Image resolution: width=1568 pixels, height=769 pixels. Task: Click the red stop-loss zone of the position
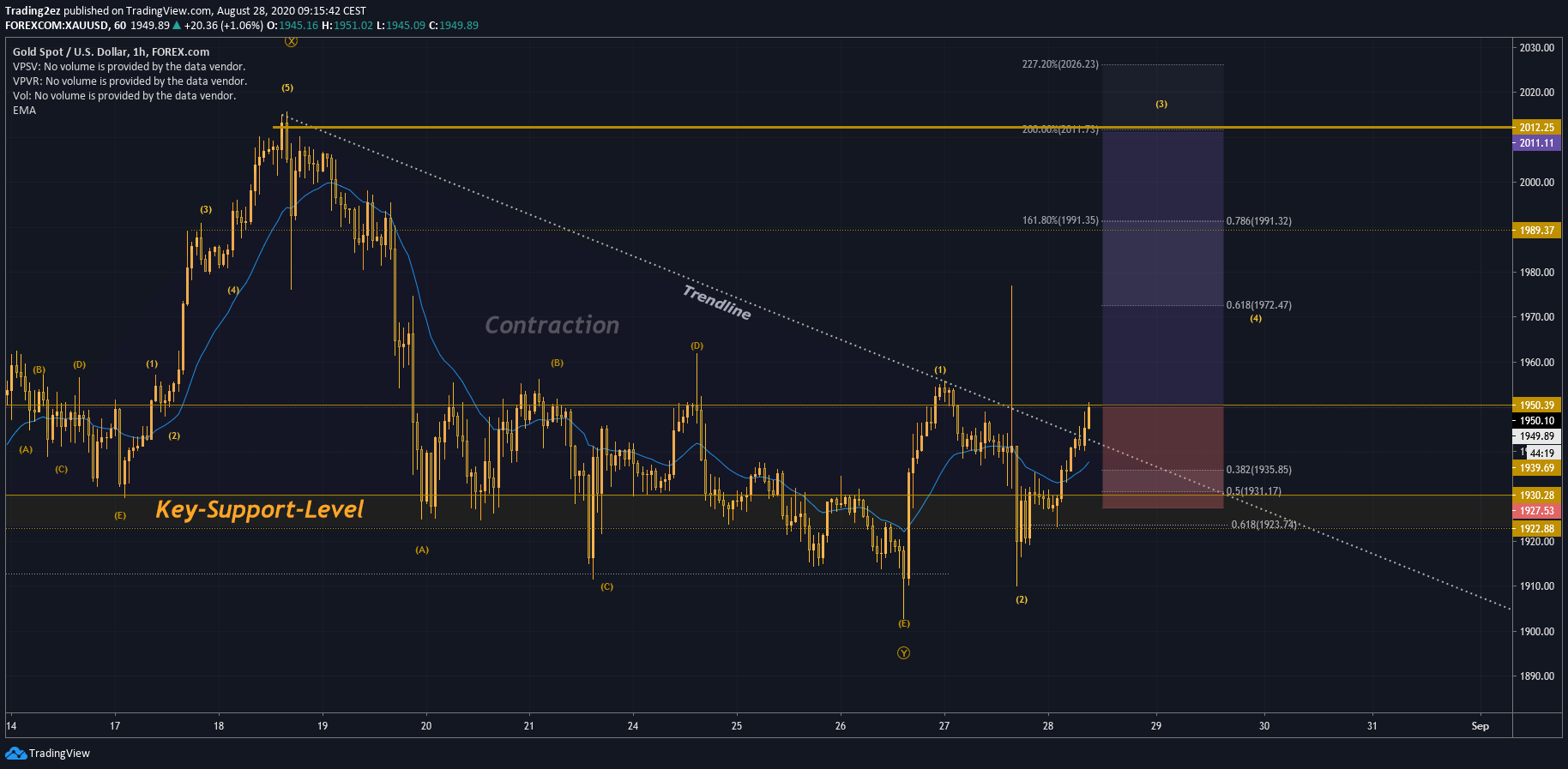coord(1162,457)
